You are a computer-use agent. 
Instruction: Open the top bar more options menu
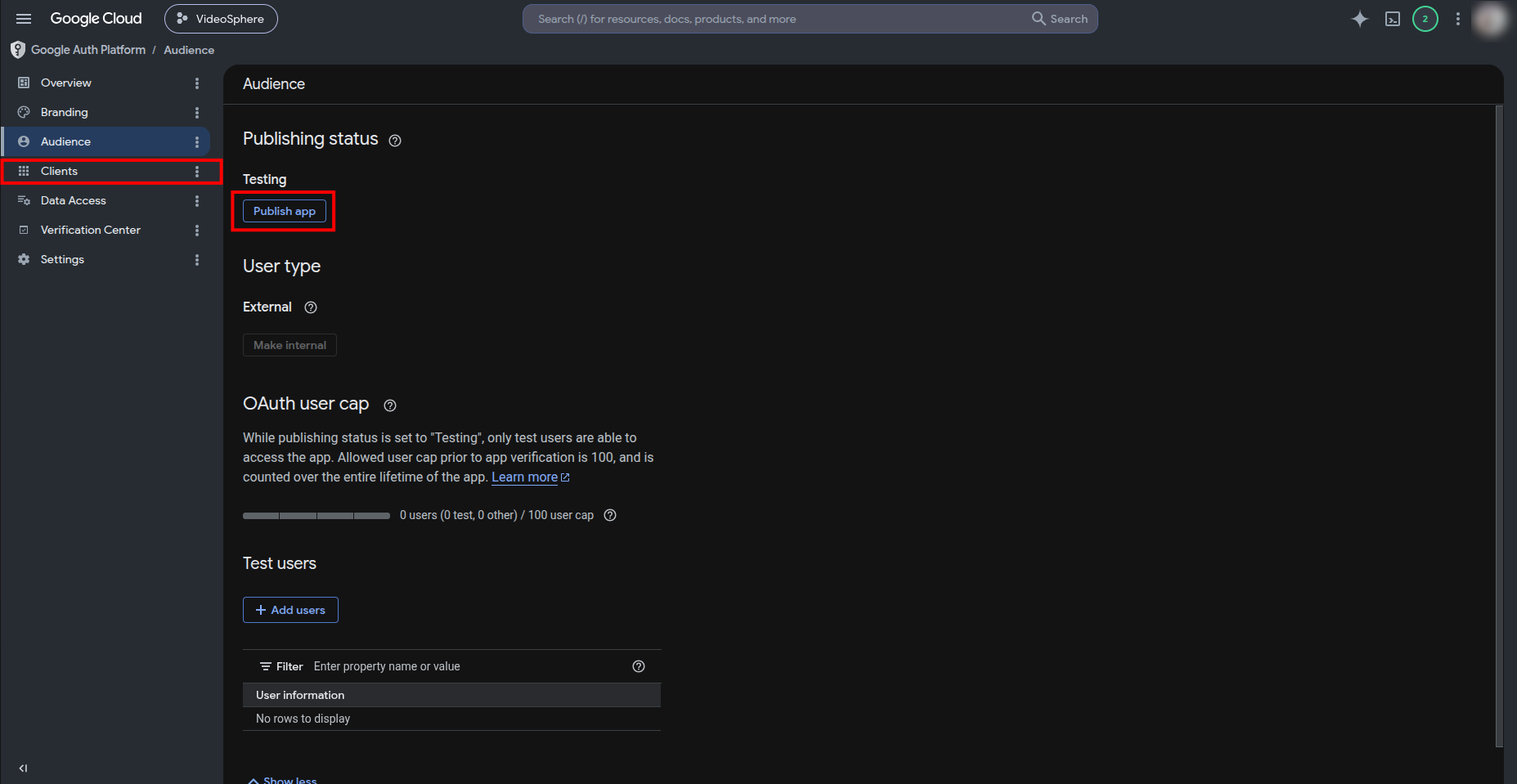coord(1458,19)
